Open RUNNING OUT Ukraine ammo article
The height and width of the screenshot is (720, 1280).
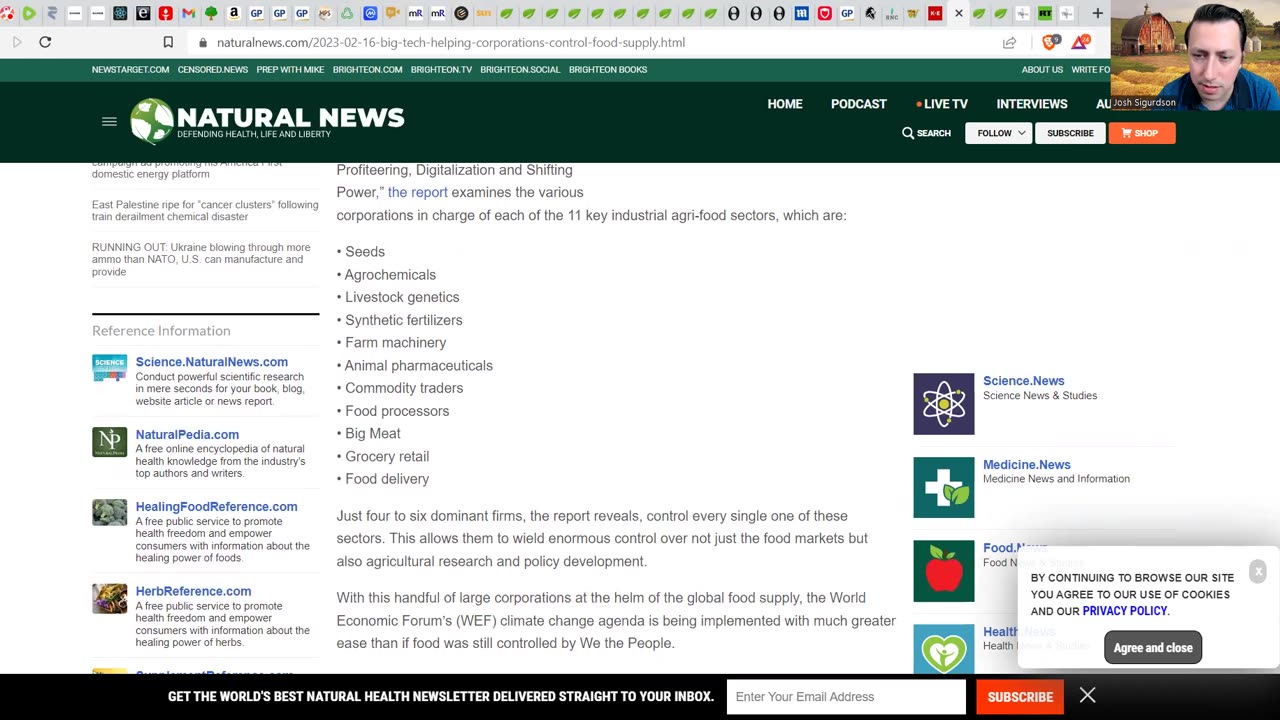point(201,259)
